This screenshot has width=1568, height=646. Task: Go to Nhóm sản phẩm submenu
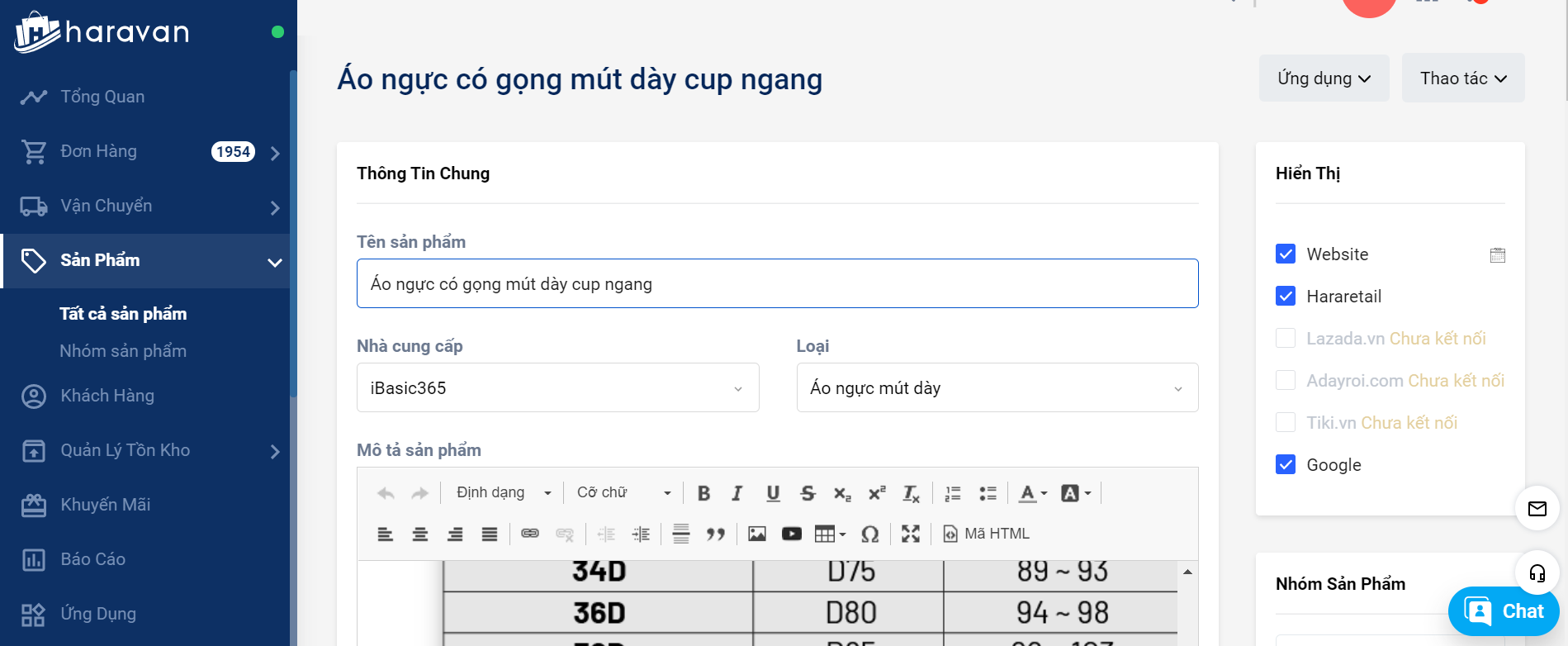(123, 351)
